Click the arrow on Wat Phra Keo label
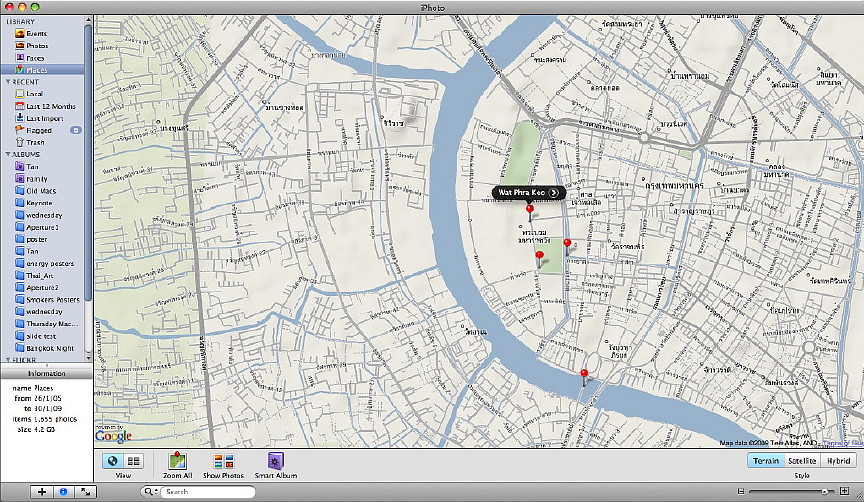 click(x=554, y=192)
